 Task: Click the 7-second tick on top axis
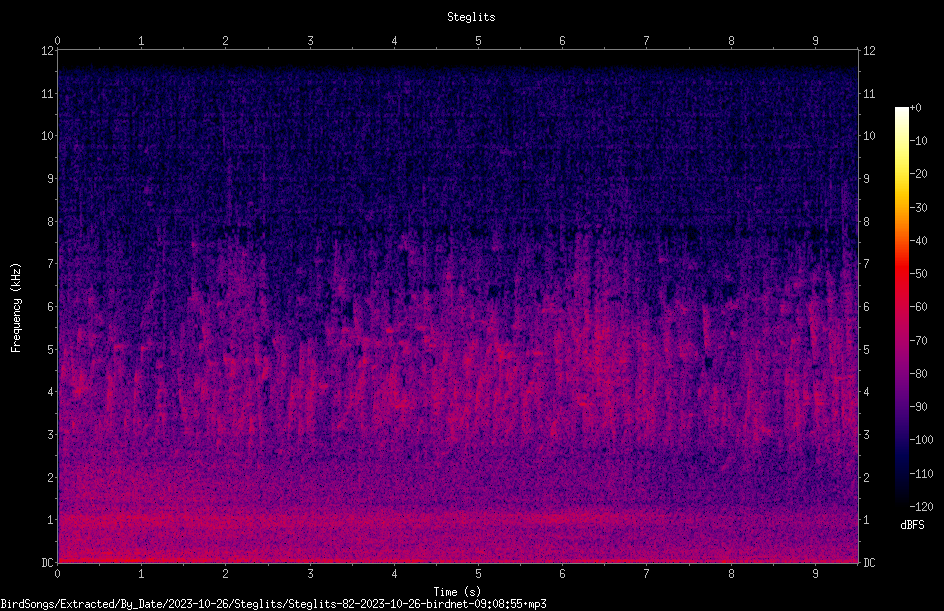[647, 41]
